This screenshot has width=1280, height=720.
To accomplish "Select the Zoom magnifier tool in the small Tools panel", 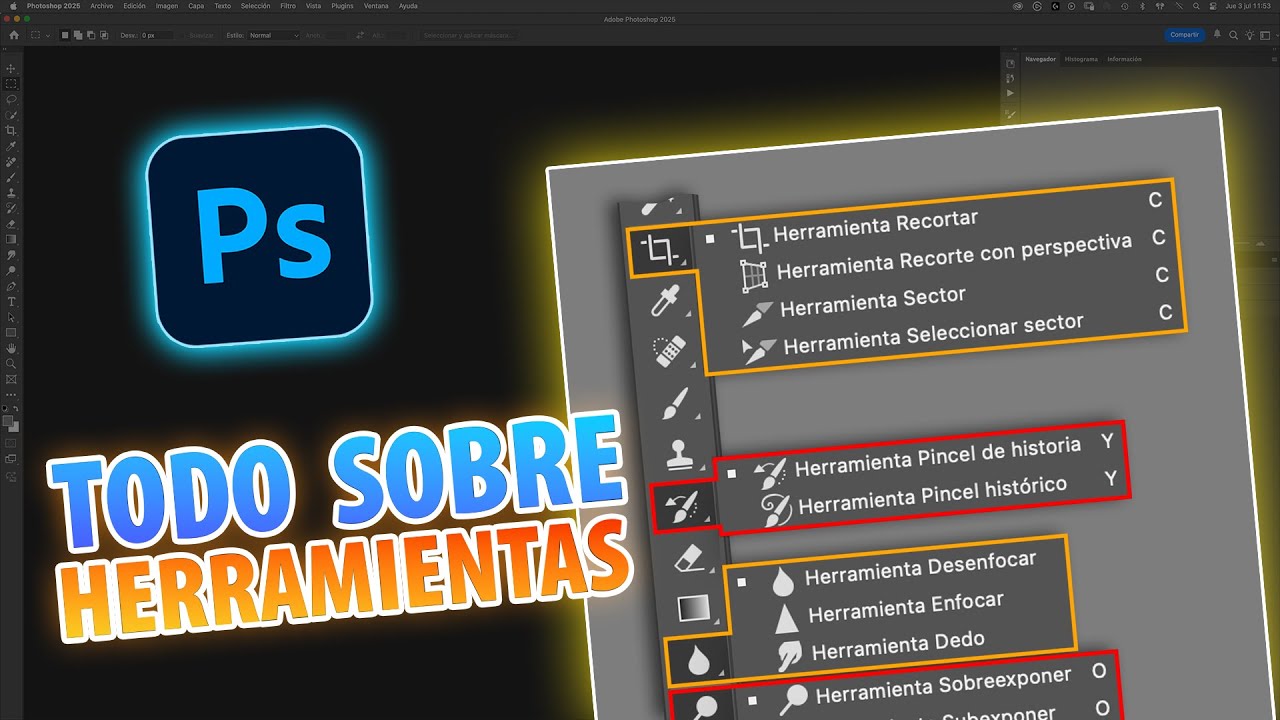I will [x=11, y=363].
